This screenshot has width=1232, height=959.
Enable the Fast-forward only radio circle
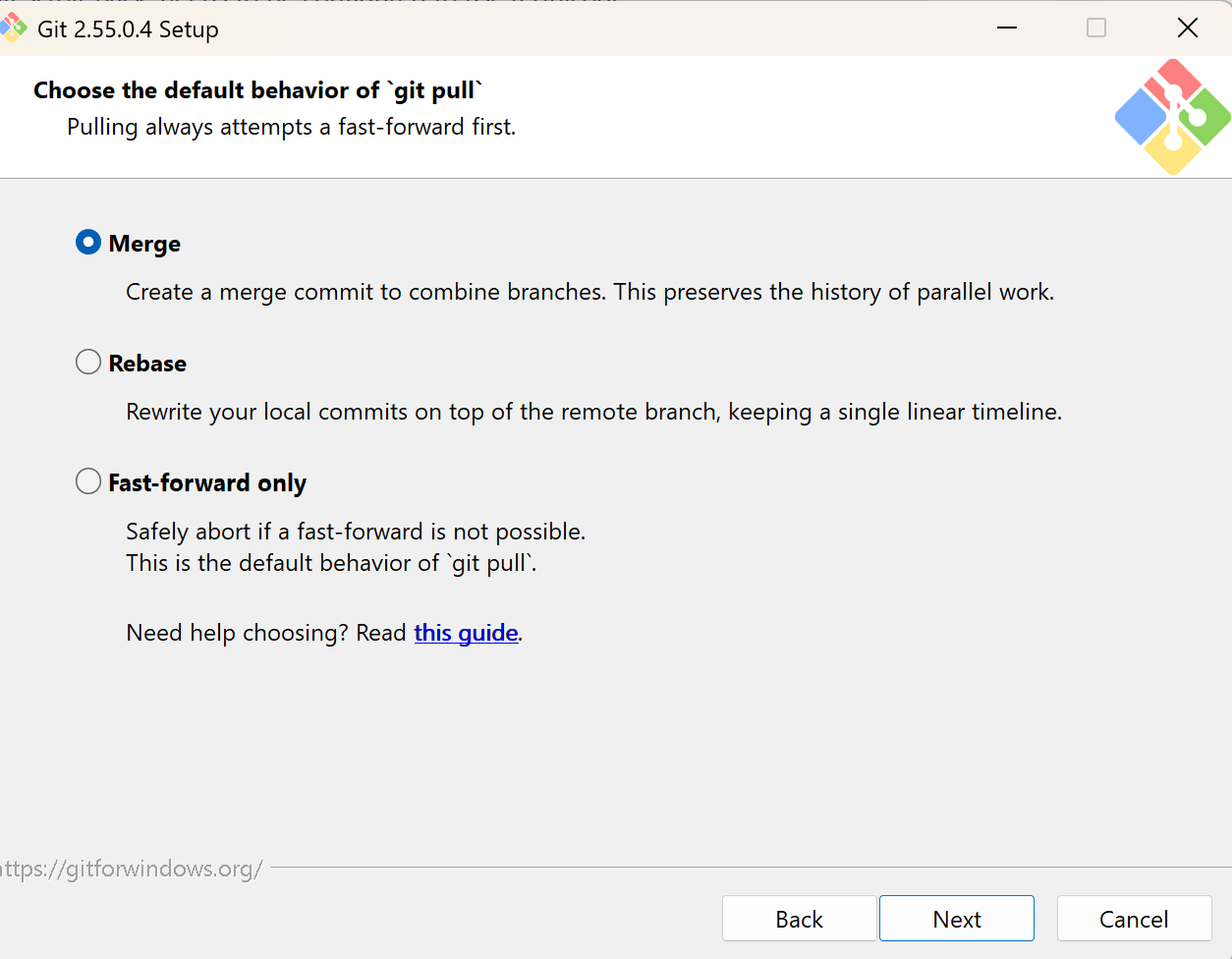[88, 481]
